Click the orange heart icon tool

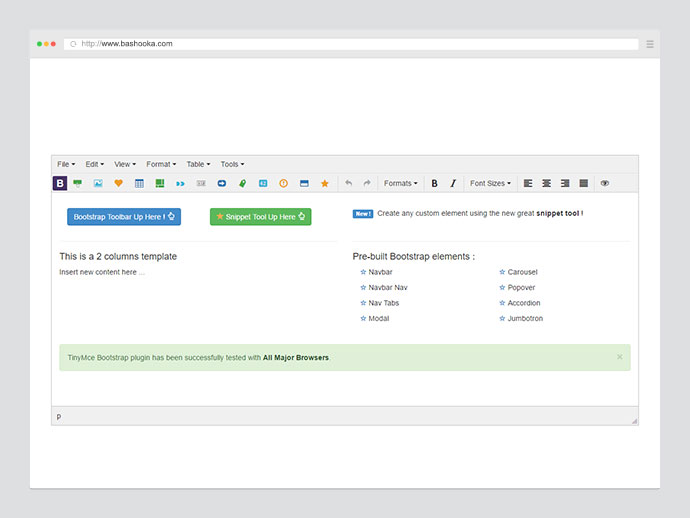118,183
